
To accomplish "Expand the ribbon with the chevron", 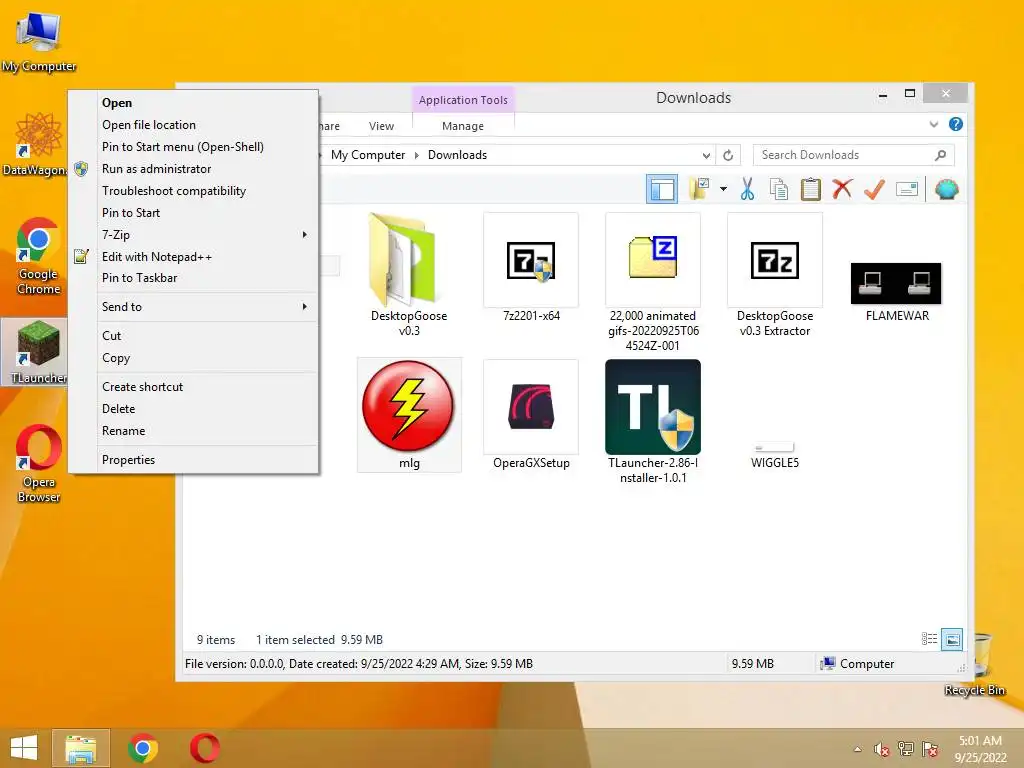I will pos(934,124).
